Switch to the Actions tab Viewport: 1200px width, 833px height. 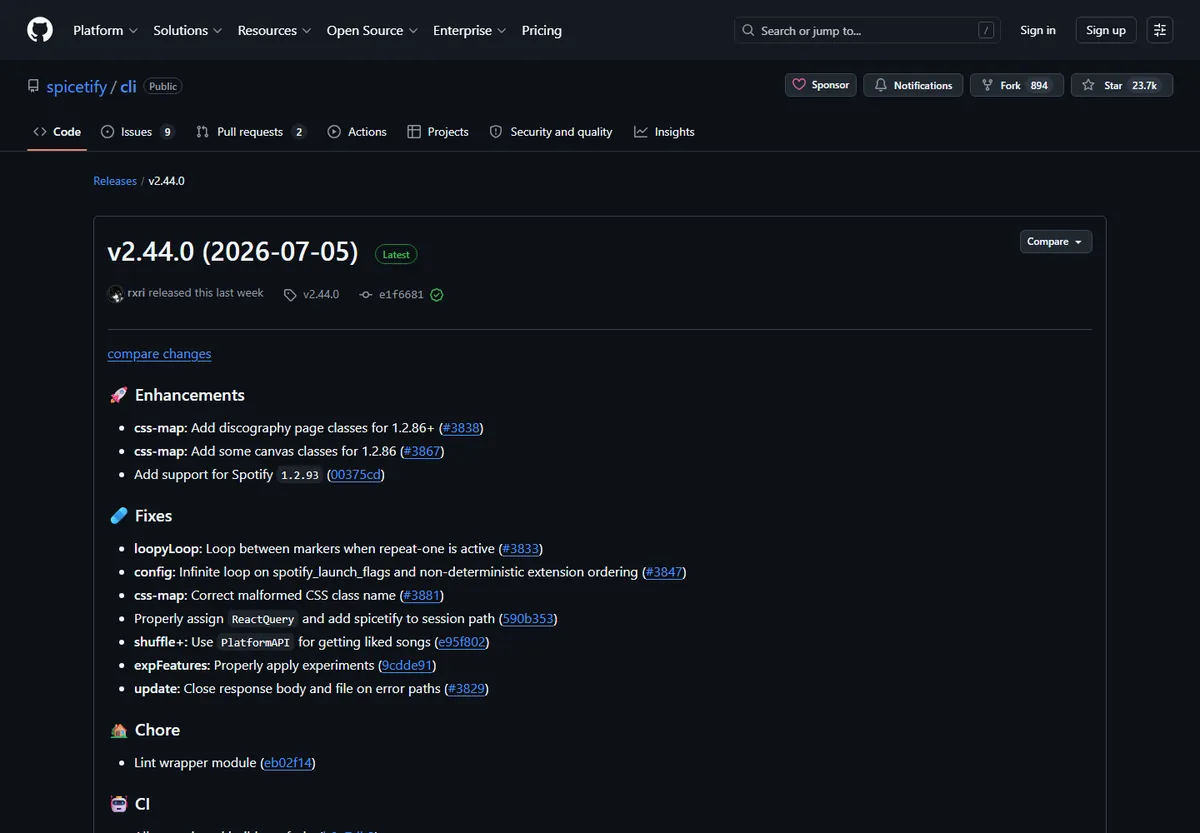click(357, 132)
